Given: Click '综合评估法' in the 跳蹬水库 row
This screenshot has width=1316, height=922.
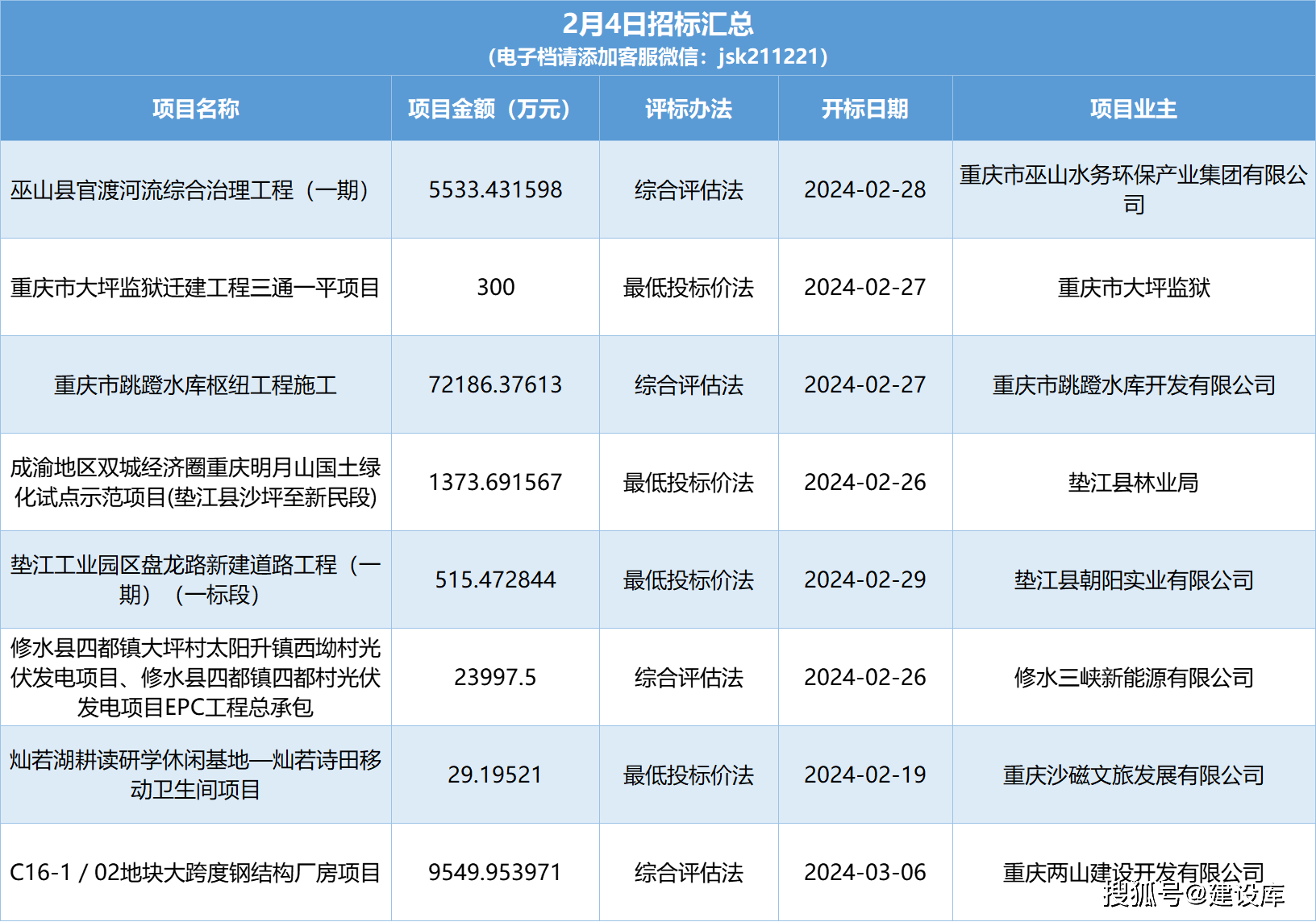Looking at the screenshot, I should pyautogui.click(x=689, y=385).
